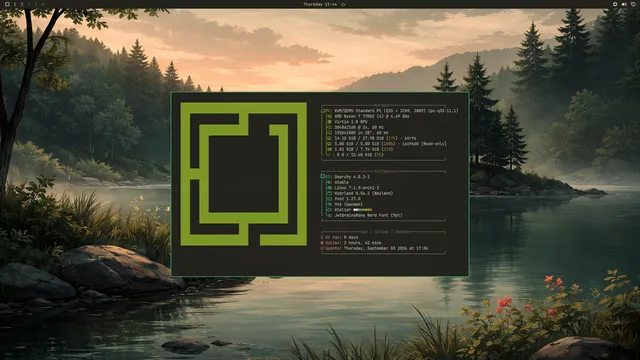
Task: Switch to workspace 5 in the top bar
Action: [42, 4]
